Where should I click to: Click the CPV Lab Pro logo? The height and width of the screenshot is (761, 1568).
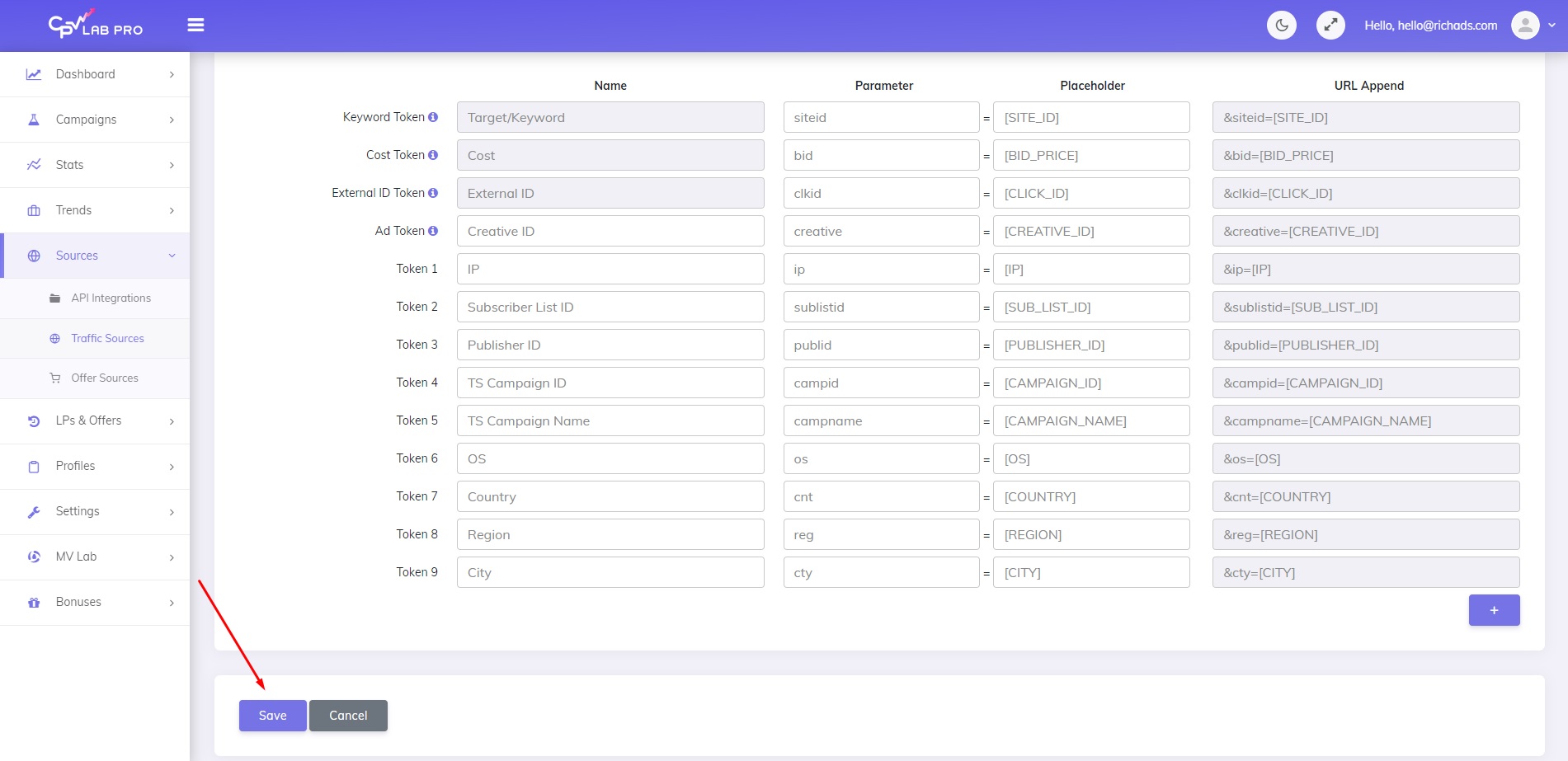tap(95, 26)
